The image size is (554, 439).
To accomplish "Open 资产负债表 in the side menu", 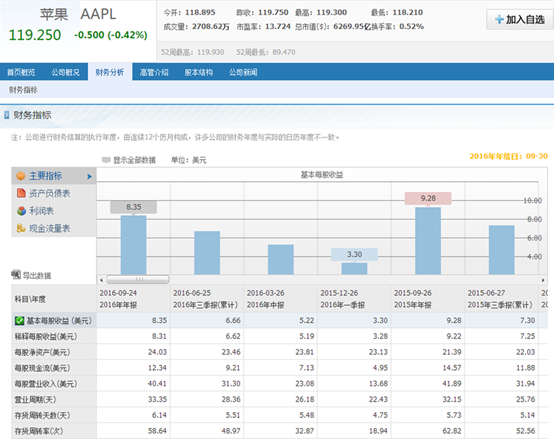I will coord(54,193).
